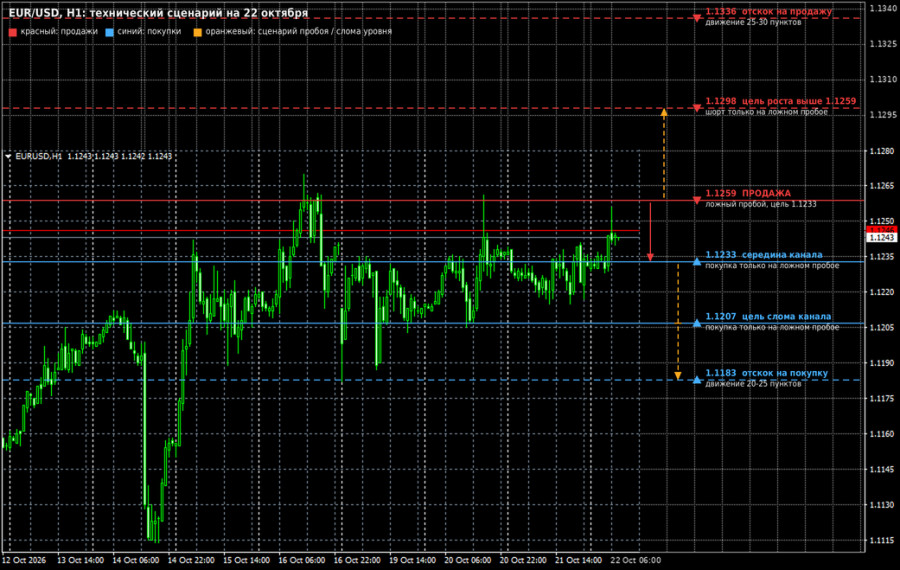Viewport: 900px width, 570px height.
Task: Click price axis value 1.1265
Action: tap(882, 186)
